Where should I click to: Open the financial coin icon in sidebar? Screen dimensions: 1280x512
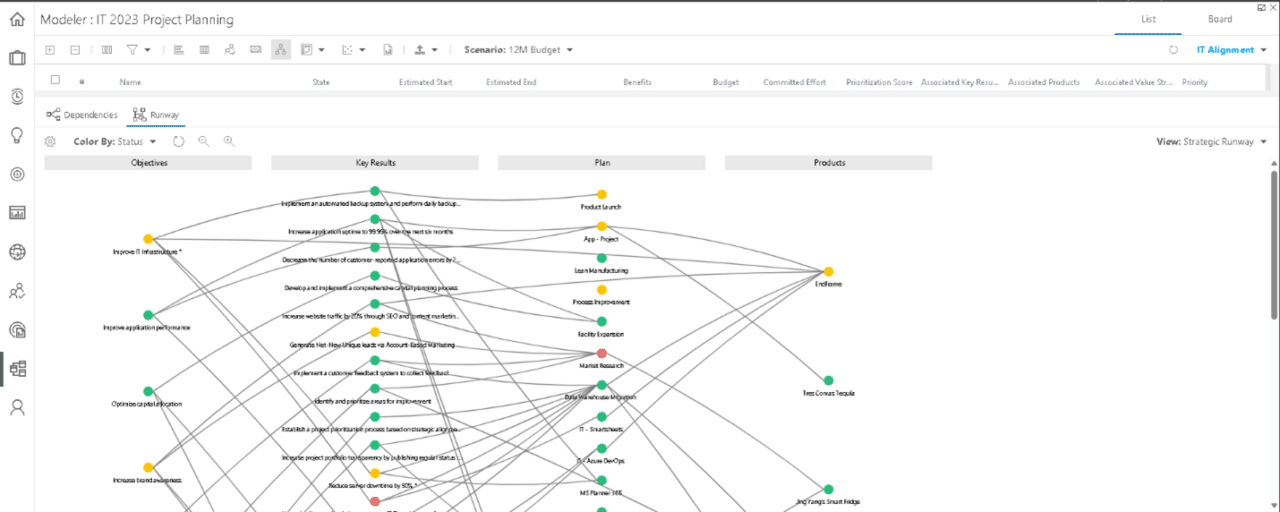(x=16, y=329)
